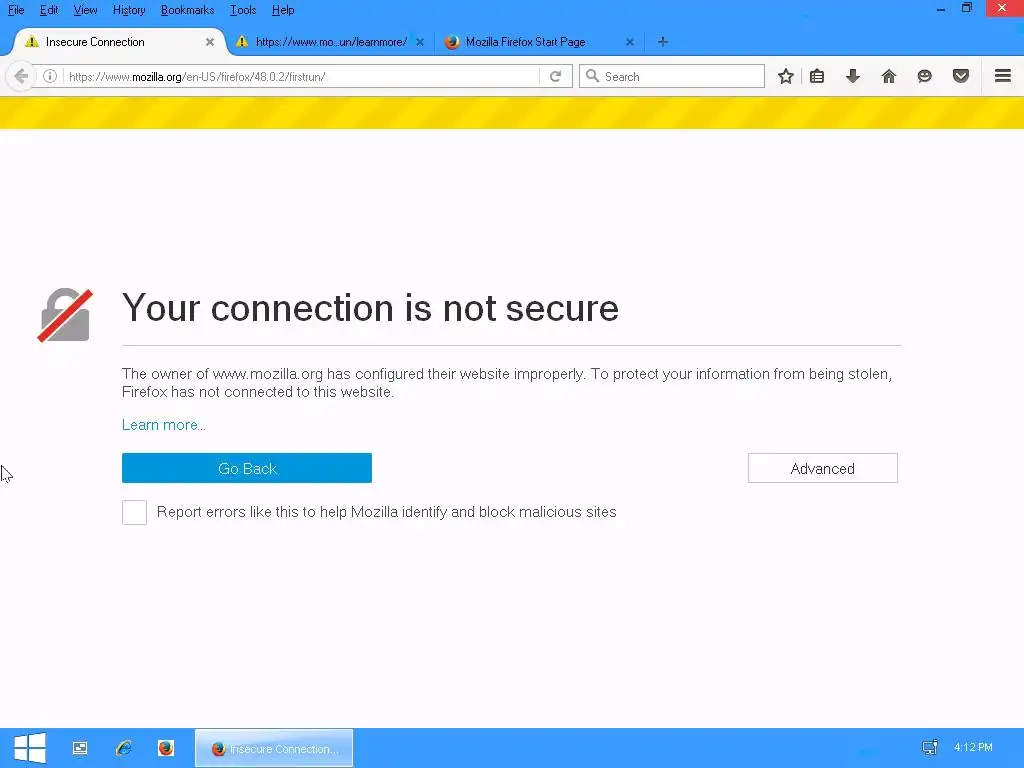Click the network tray icon
Screen dimensions: 1024x768
[930, 747]
